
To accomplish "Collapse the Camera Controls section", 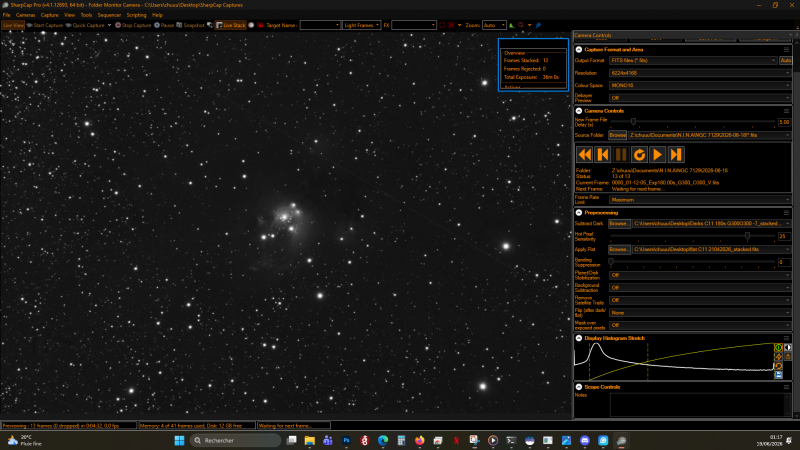I will (579, 111).
